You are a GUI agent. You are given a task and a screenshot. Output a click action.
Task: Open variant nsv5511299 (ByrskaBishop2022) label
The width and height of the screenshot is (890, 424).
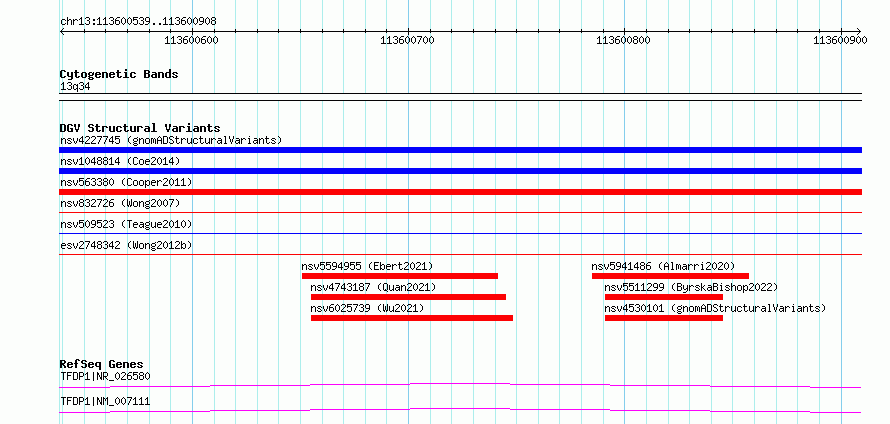691,287
